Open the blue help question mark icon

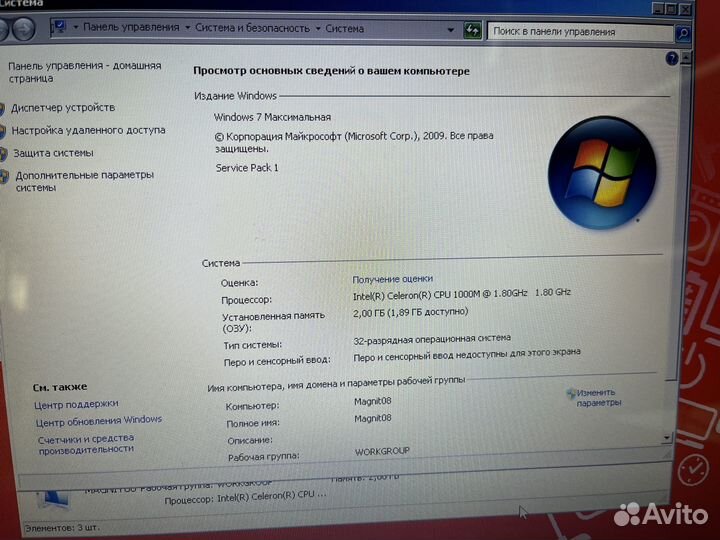point(671,58)
